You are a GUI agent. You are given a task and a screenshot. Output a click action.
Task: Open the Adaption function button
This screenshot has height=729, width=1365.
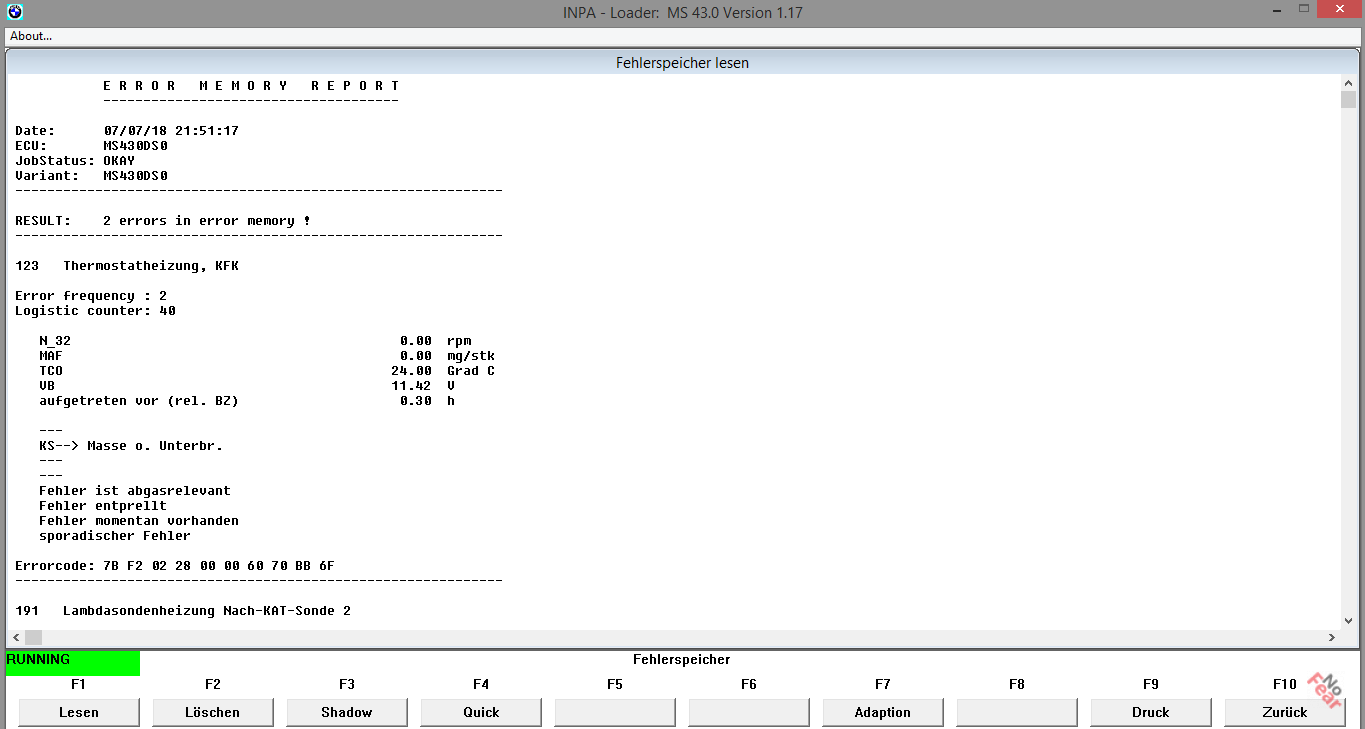pos(883,712)
